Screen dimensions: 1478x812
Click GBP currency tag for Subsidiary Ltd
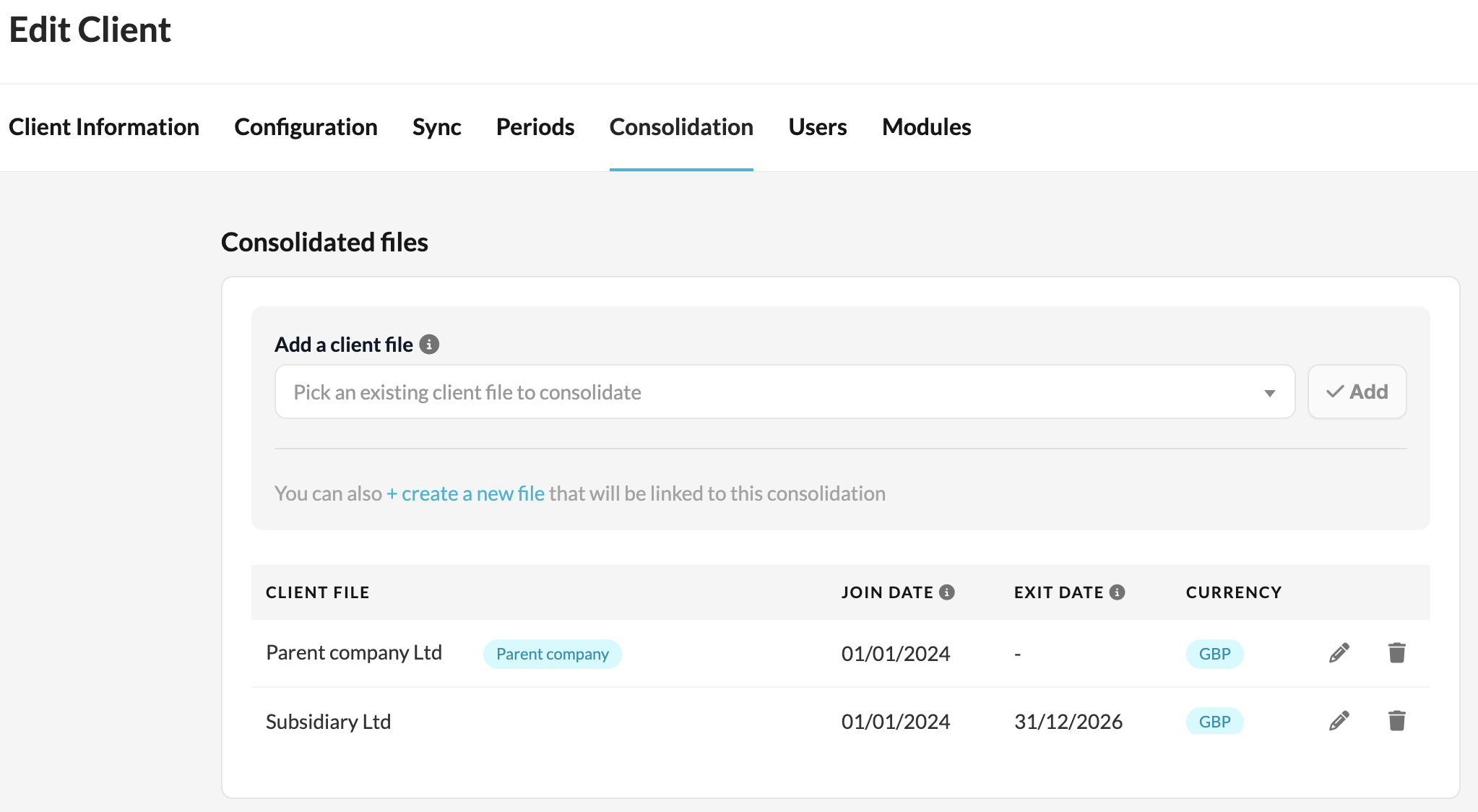(1214, 721)
